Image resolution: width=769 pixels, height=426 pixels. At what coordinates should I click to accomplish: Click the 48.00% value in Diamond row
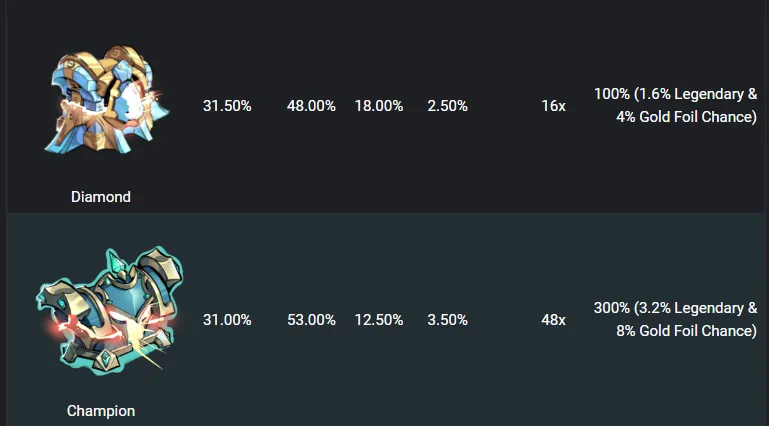point(311,106)
